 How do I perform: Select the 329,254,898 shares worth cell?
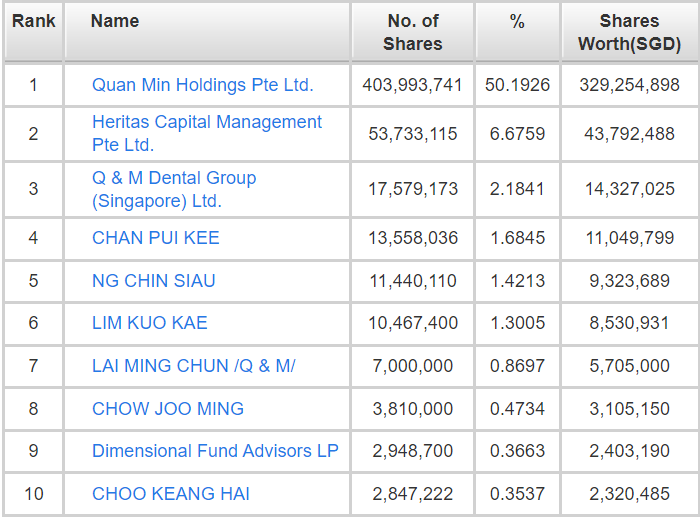(629, 85)
